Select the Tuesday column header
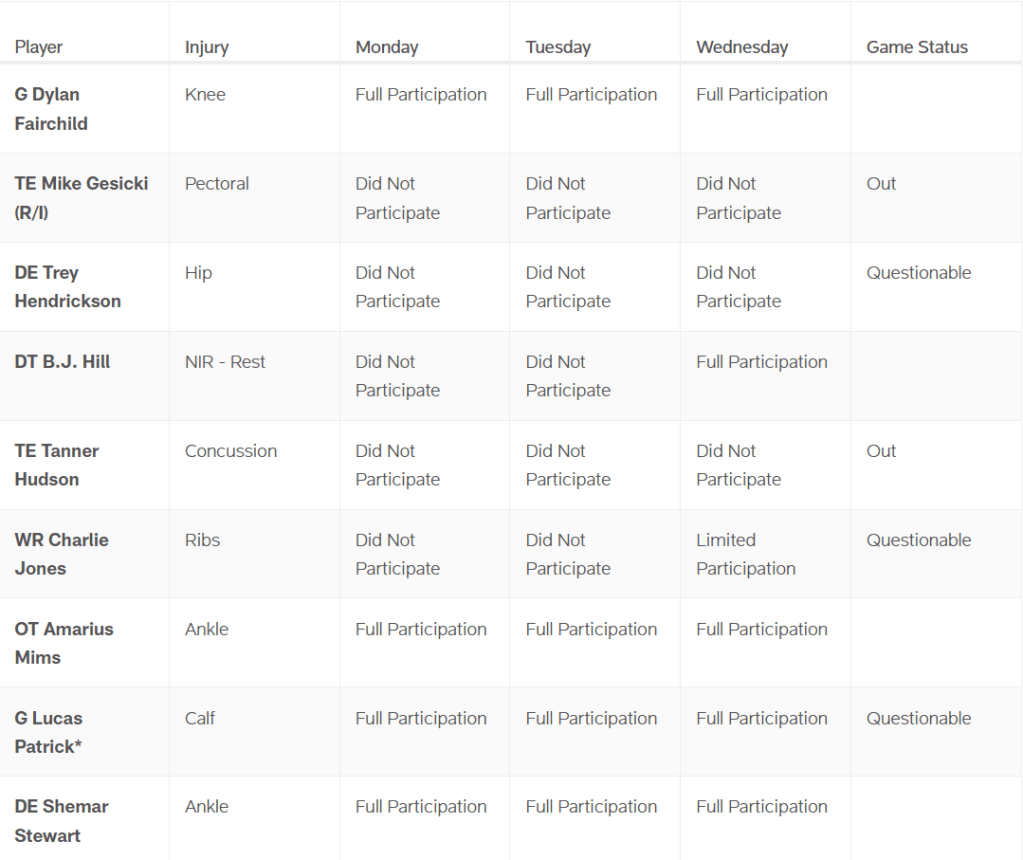 [558, 47]
